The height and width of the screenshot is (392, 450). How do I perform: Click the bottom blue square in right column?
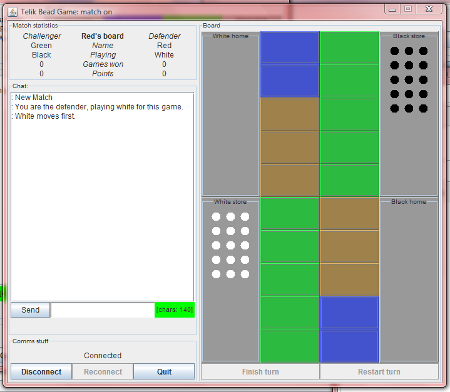[349, 346]
